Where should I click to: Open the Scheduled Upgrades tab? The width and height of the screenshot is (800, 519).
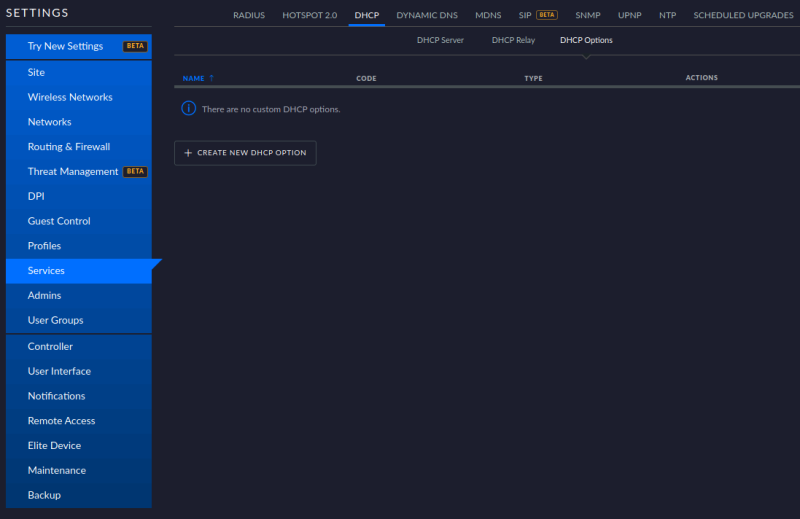[x=743, y=15]
